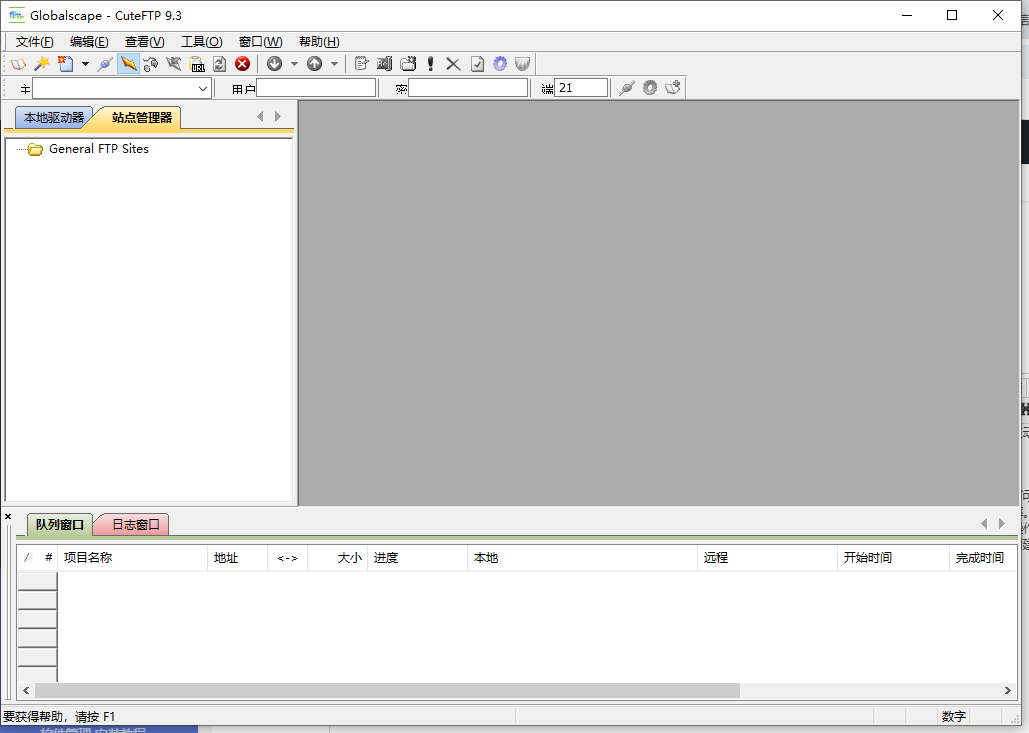Viewport: 1029px width, 733px height.
Task: Sort queue by 进度 column
Action: click(417, 558)
